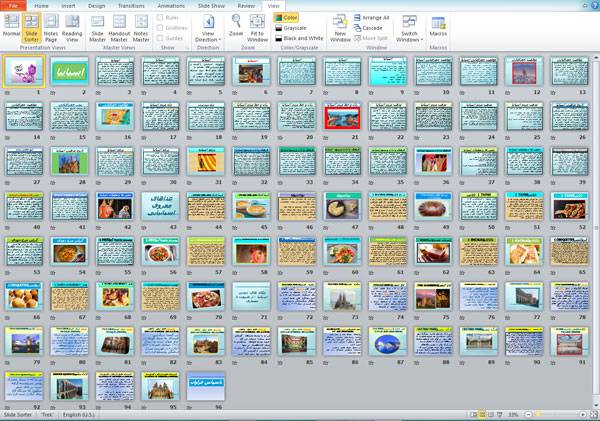Switch to Reading View in the ribbon
The image size is (600, 421).
click(x=72, y=28)
